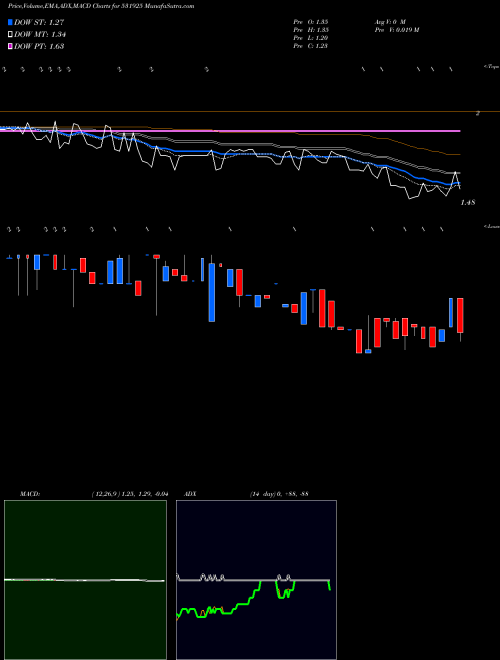Click the chart title mentioning MunafaSutra.com

point(101,7)
